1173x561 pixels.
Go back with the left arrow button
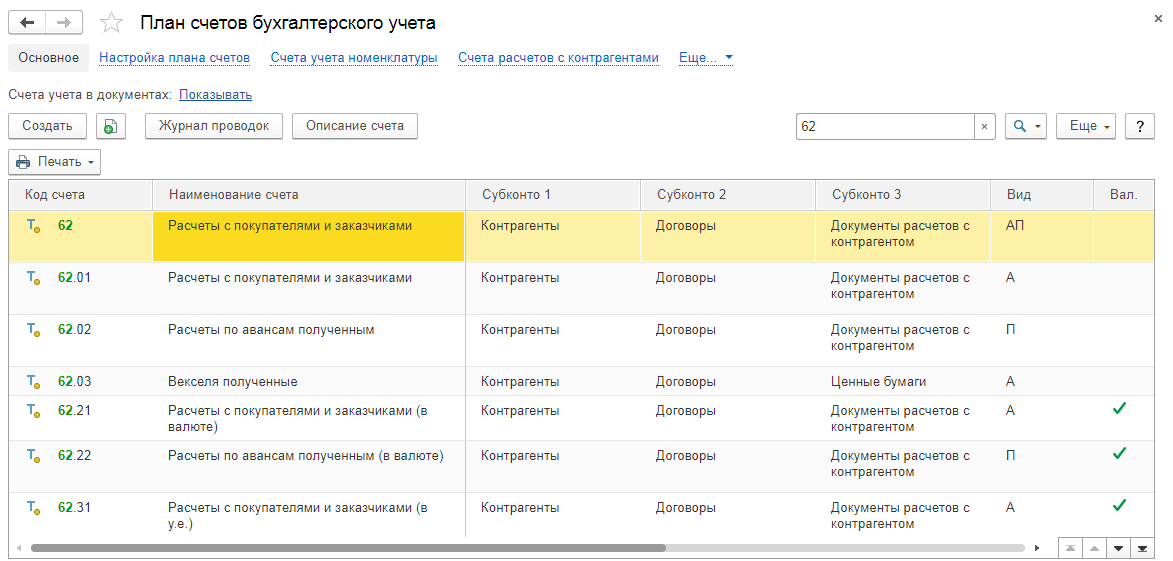[x=27, y=22]
